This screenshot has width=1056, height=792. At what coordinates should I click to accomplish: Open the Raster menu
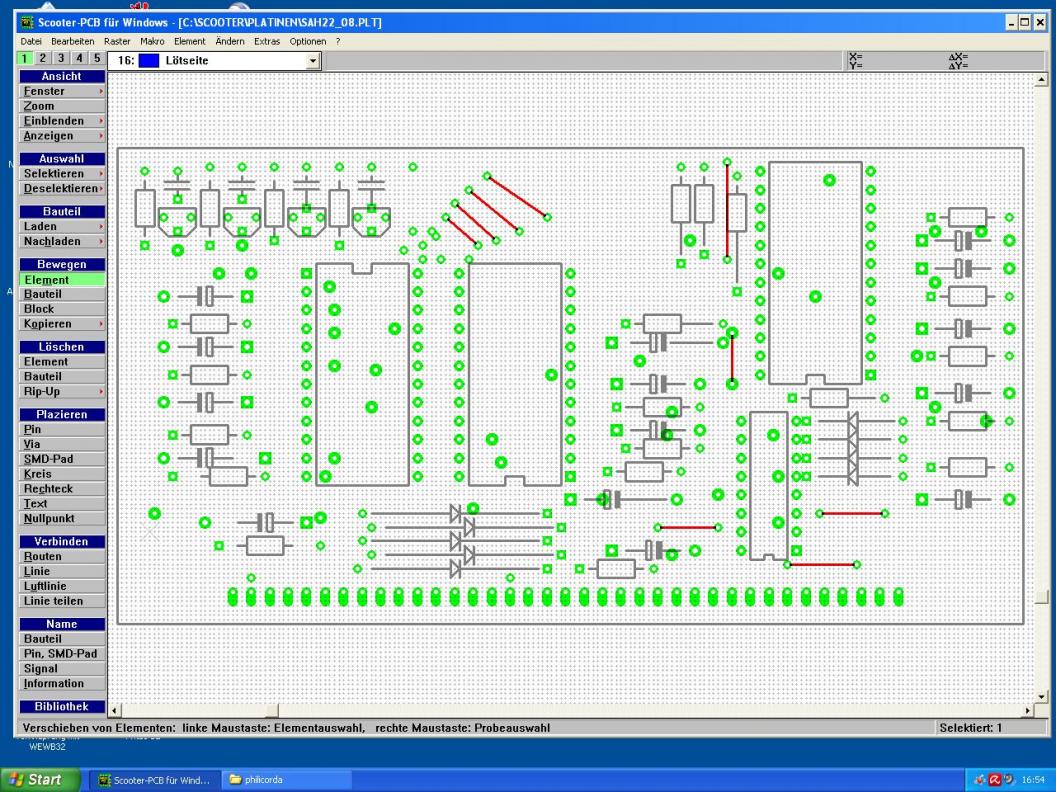point(117,41)
